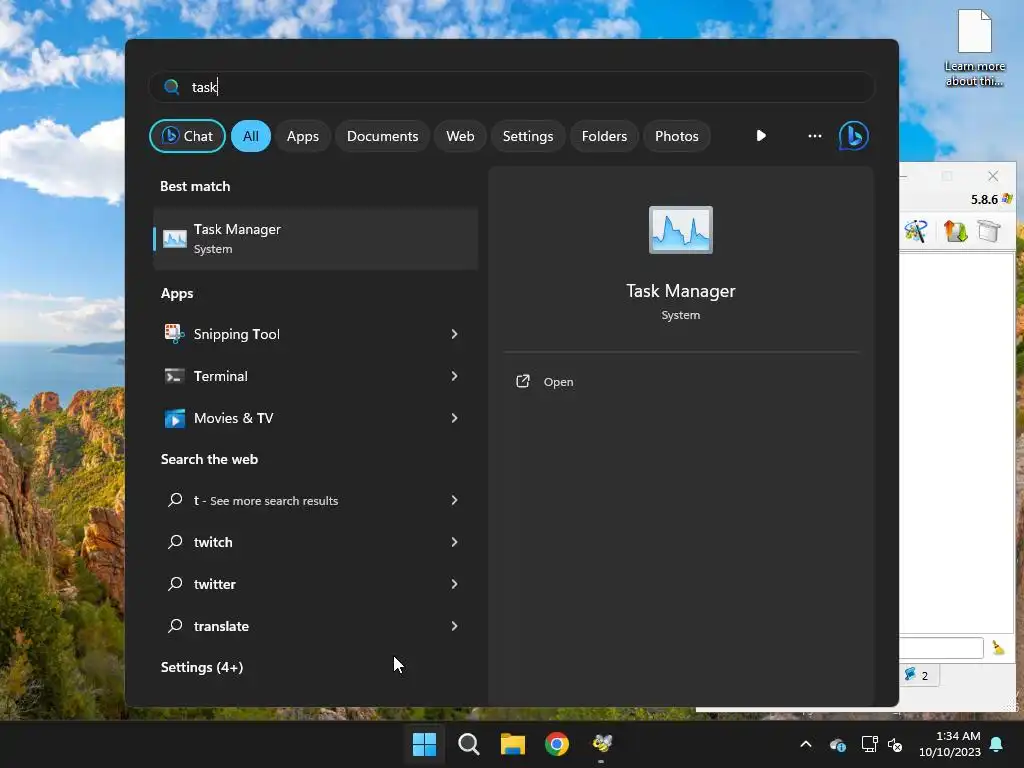The image size is (1024, 768).
Task: Expand Movies & TV result chevron
Action: tap(455, 418)
